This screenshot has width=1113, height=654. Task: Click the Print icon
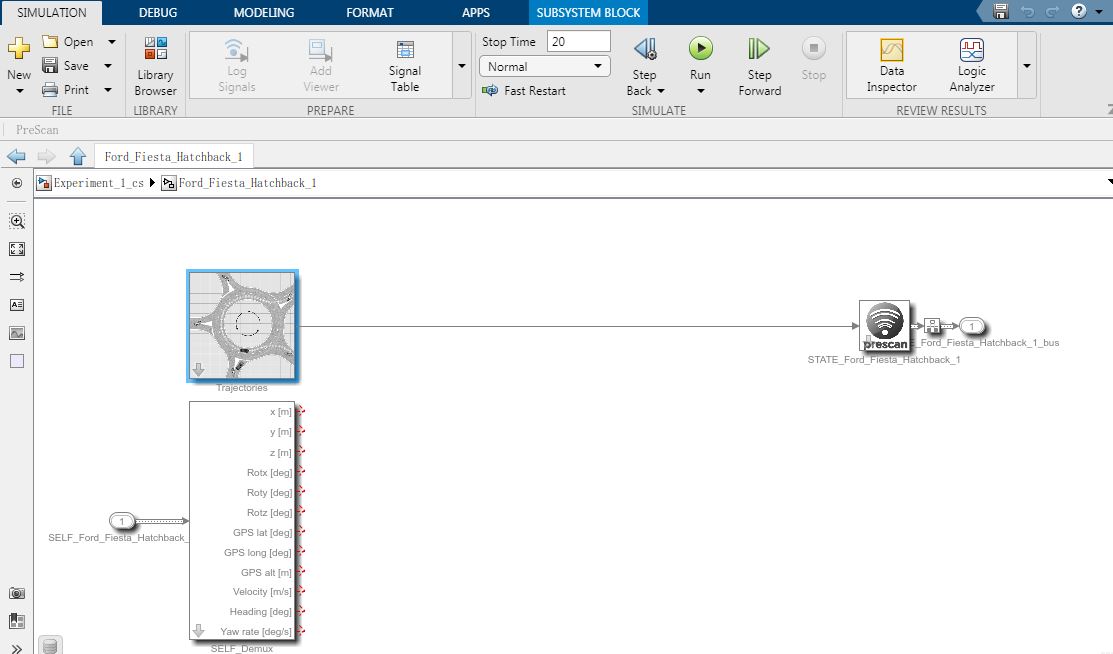pos(50,89)
